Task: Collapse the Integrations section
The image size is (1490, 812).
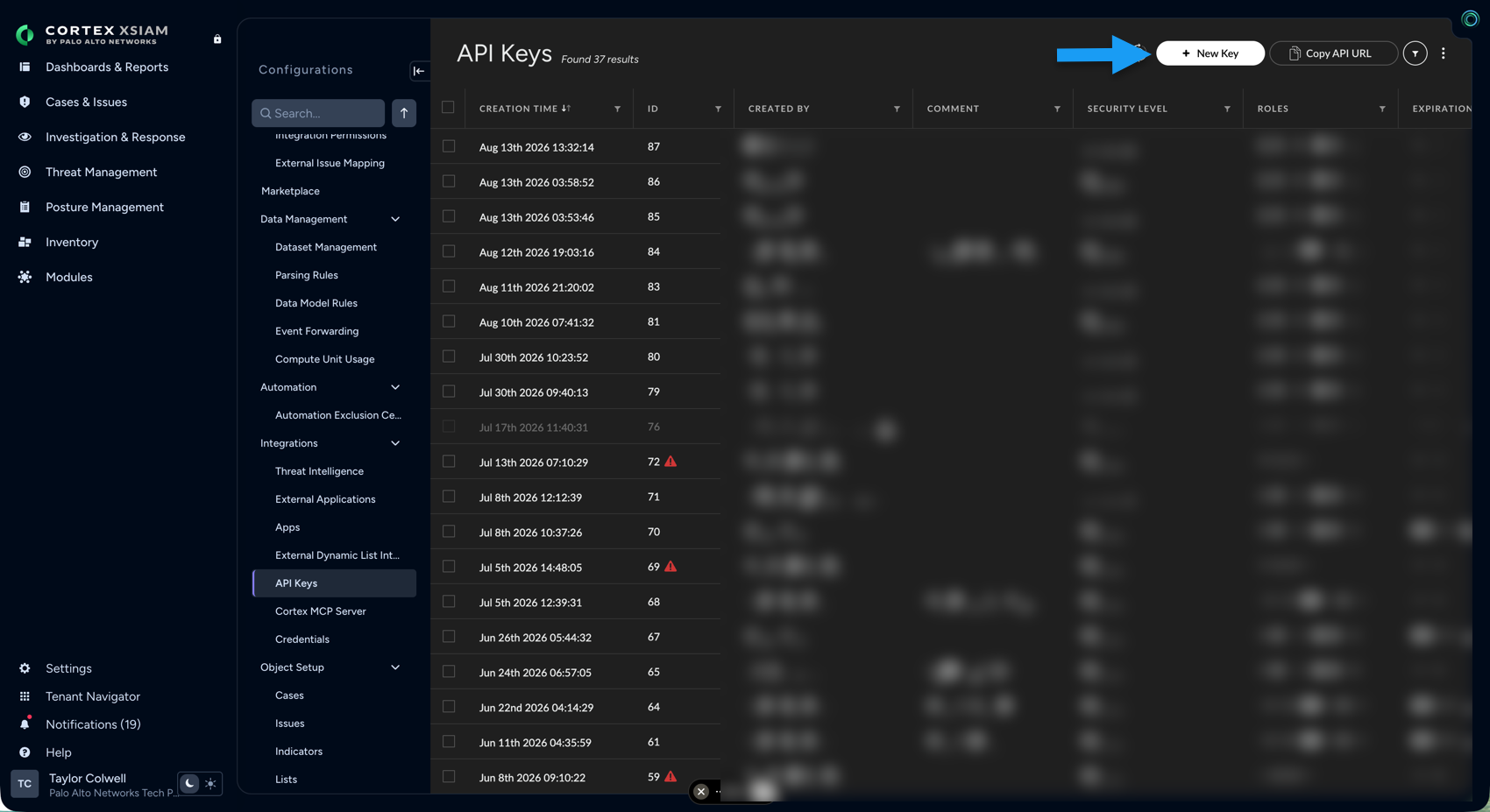Action: (395, 443)
